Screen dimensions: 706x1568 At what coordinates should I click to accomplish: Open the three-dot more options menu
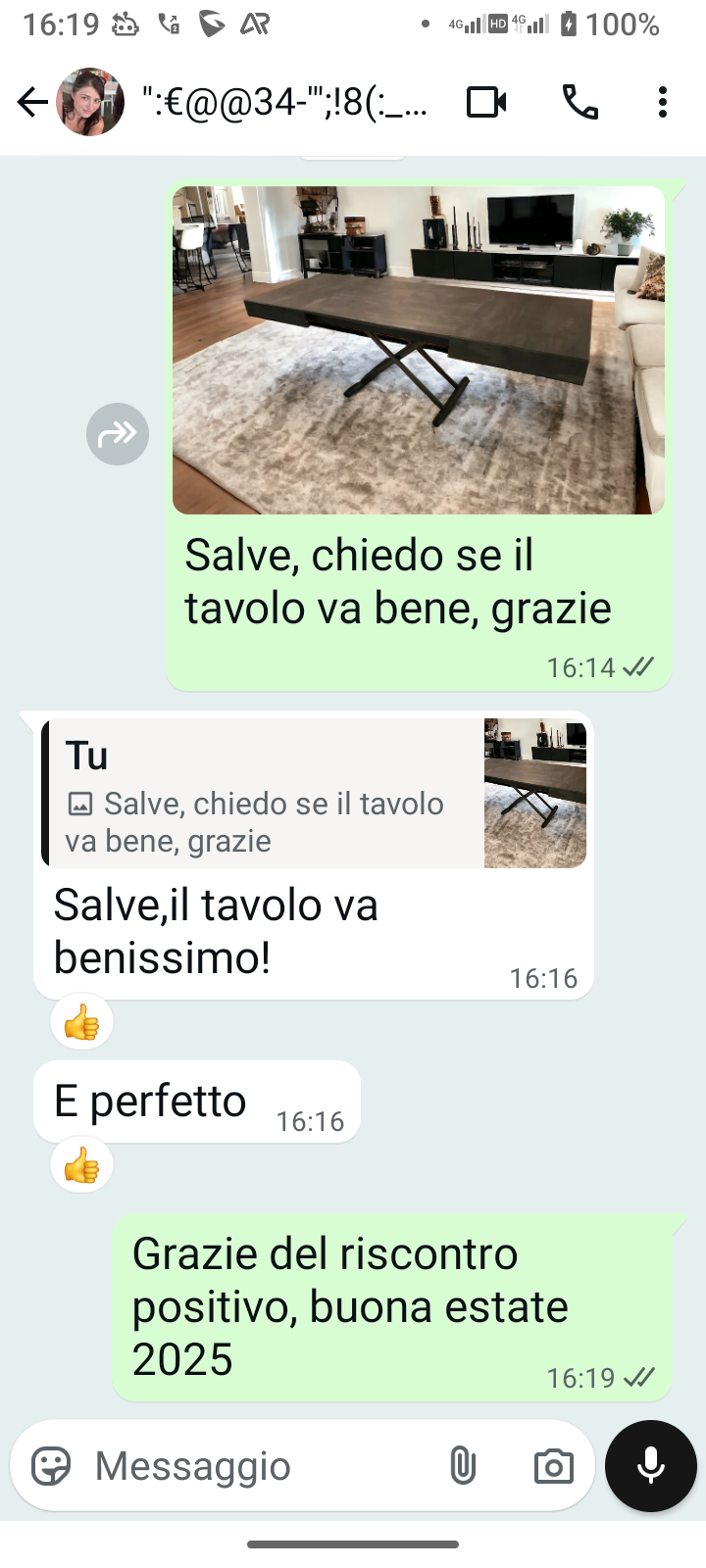pos(663,102)
